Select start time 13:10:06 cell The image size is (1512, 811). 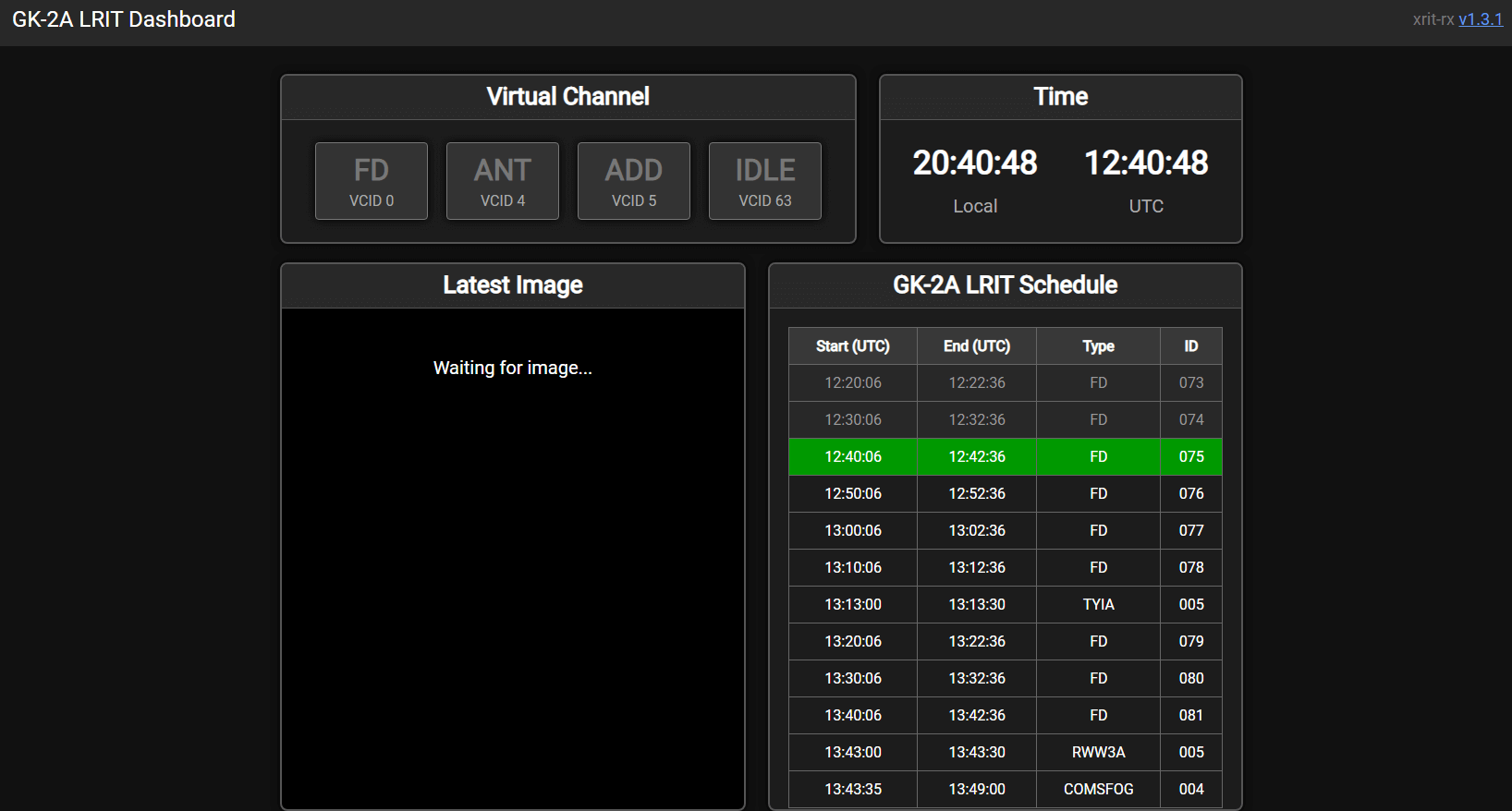pyautogui.click(x=853, y=567)
